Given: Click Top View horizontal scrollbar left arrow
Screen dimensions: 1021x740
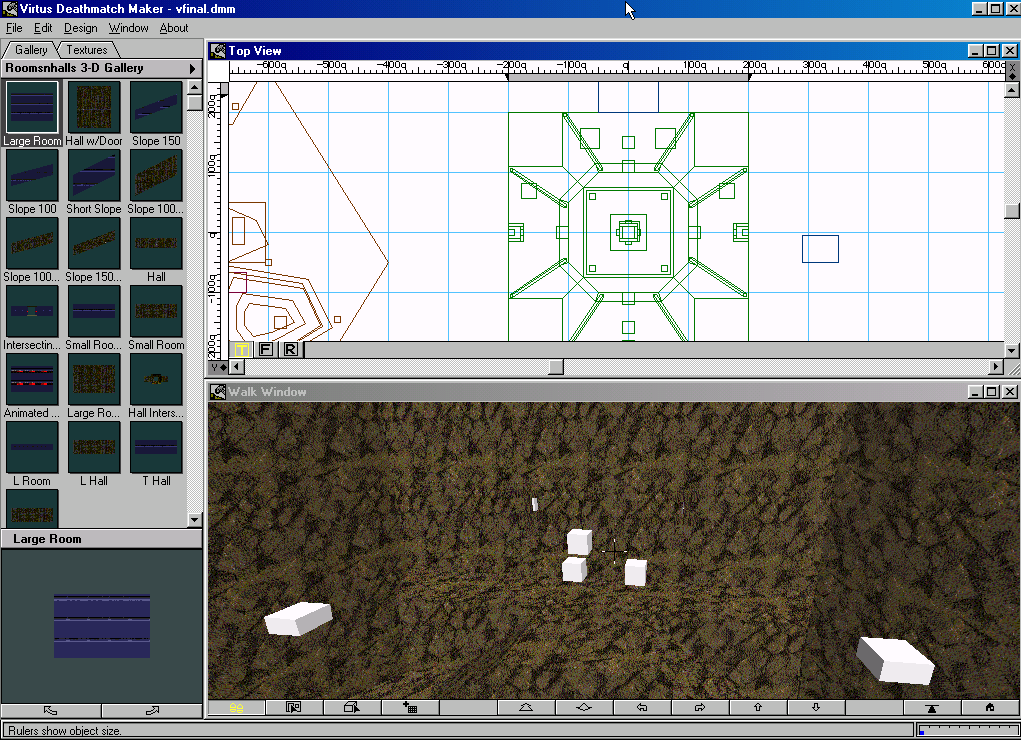Looking at the screenshot, I should pos(237,367).
